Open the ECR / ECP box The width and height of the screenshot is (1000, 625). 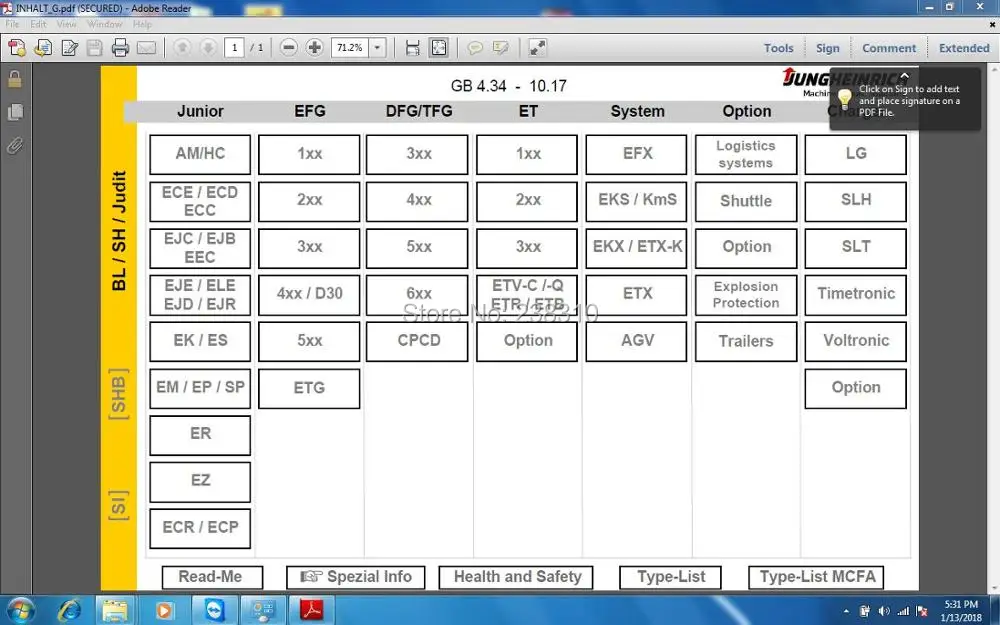[200, 527]
